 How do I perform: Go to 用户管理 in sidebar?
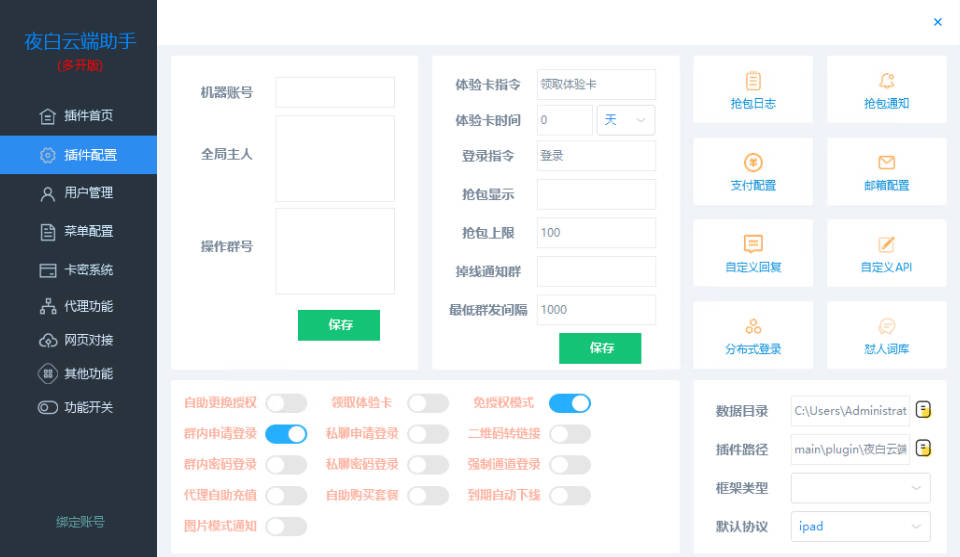click(88, 193)
